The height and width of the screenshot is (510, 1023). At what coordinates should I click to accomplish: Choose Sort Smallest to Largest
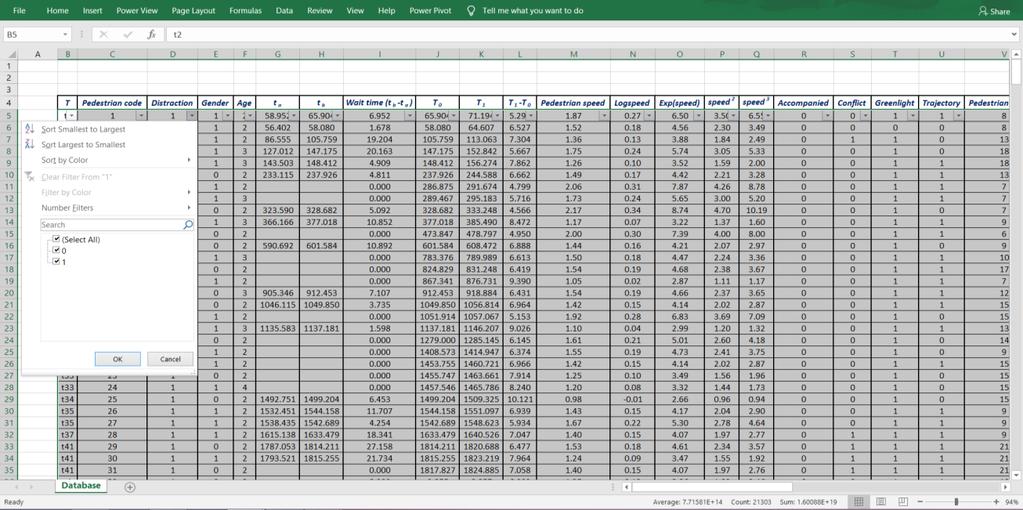pyautogui.click(x=84, y=129)
